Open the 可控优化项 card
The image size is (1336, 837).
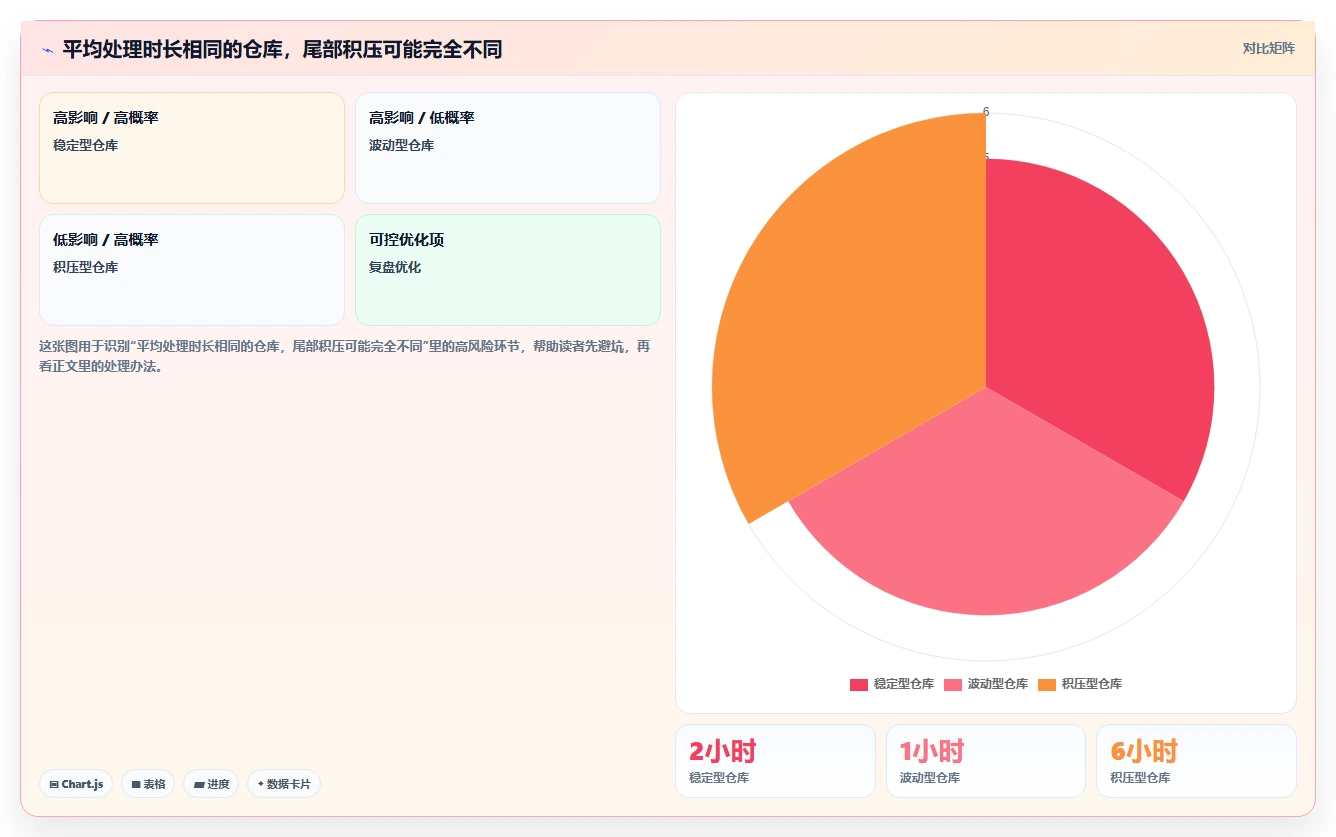coord(508,270)
